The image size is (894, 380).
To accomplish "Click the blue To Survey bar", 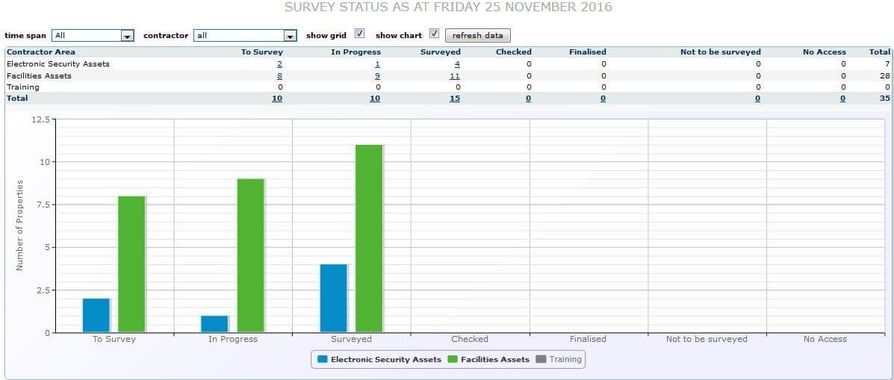I will click(96, 315).
